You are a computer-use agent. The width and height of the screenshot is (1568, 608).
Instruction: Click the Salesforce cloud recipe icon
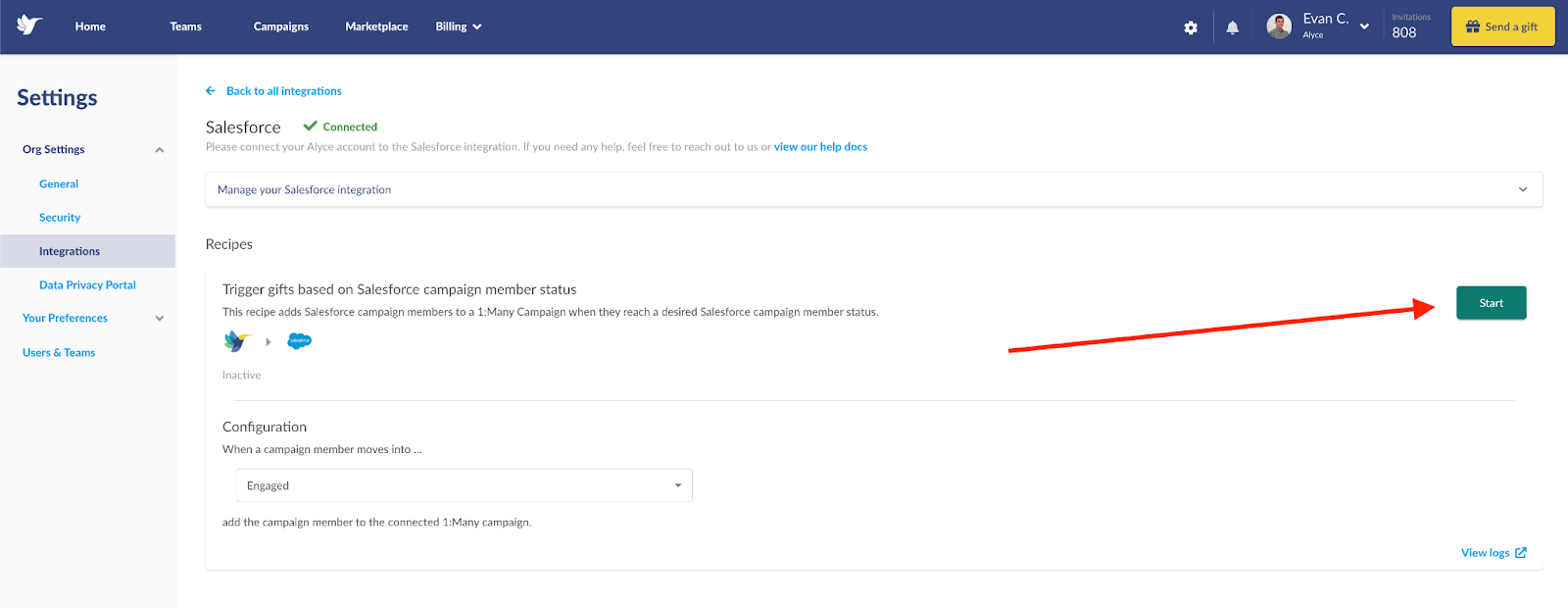pos(299,341)
